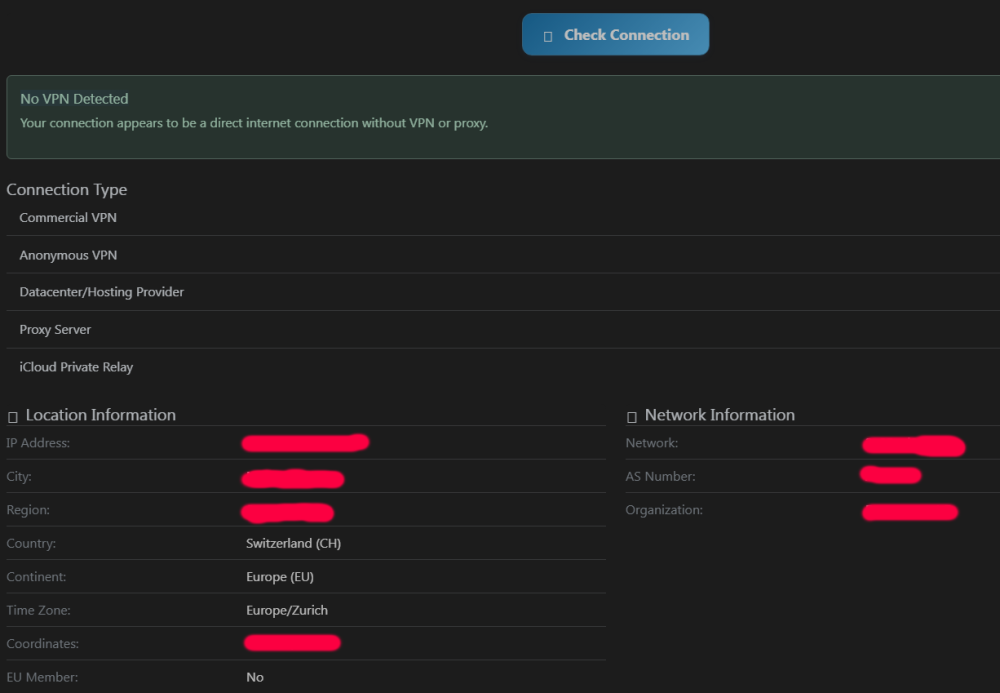This screenshot has width=1000, height=693.
Task: Click the Europe/Zurich time zone value
Action: pos(287,611)
